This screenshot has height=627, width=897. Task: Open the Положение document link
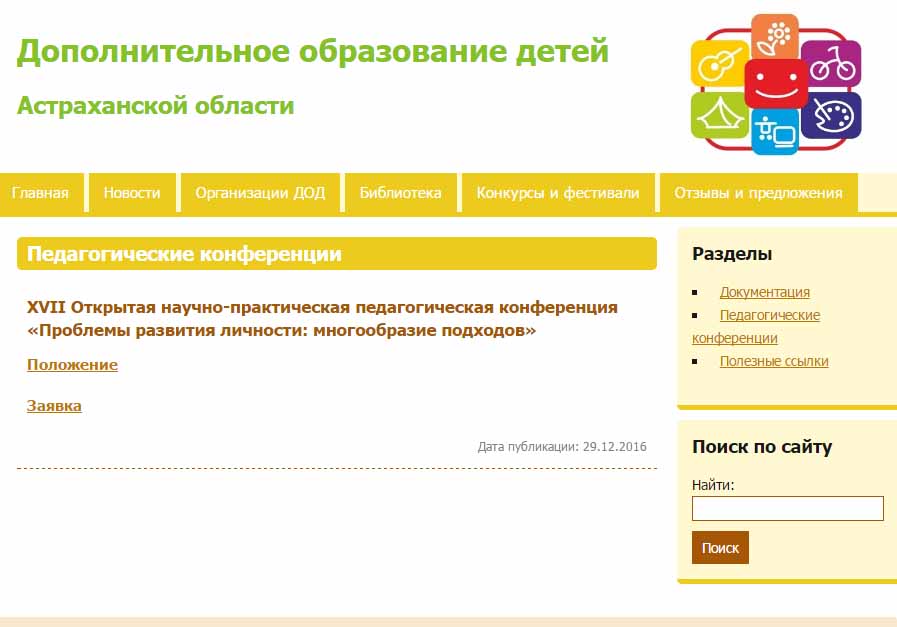click(72, 365)
